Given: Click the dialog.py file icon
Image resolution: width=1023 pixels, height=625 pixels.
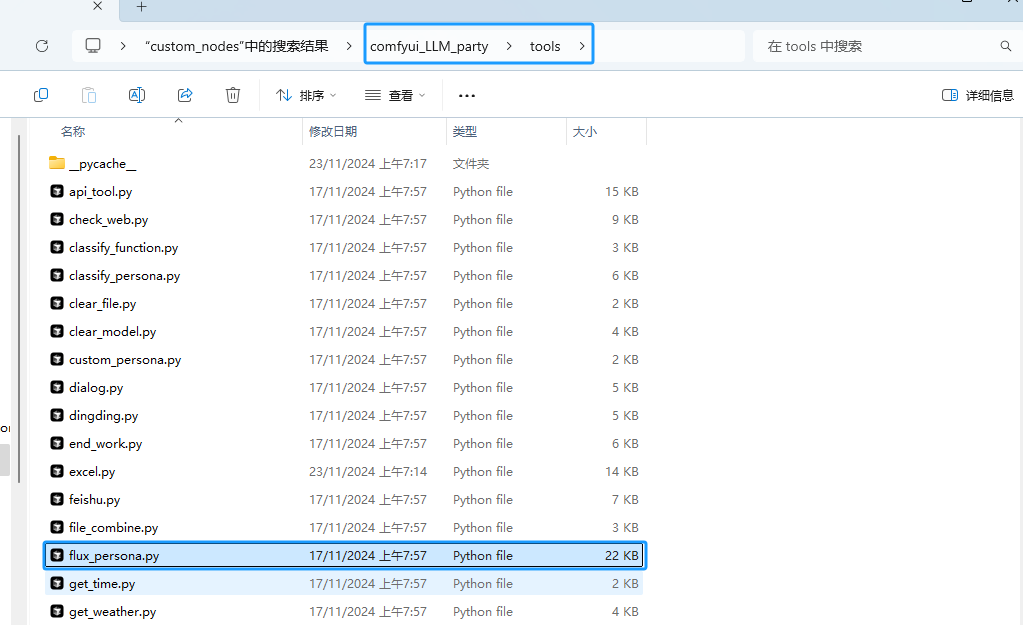Looking at the screenshot, I should [x=57, y=388].
